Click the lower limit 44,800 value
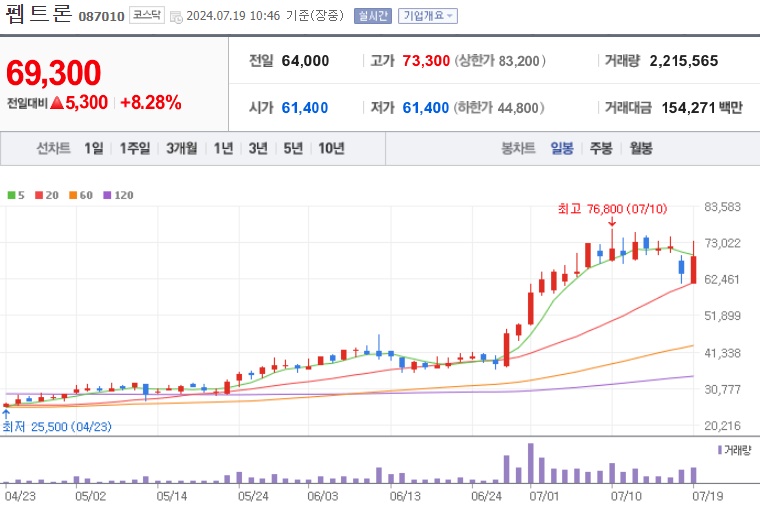 tap(518, 108)
